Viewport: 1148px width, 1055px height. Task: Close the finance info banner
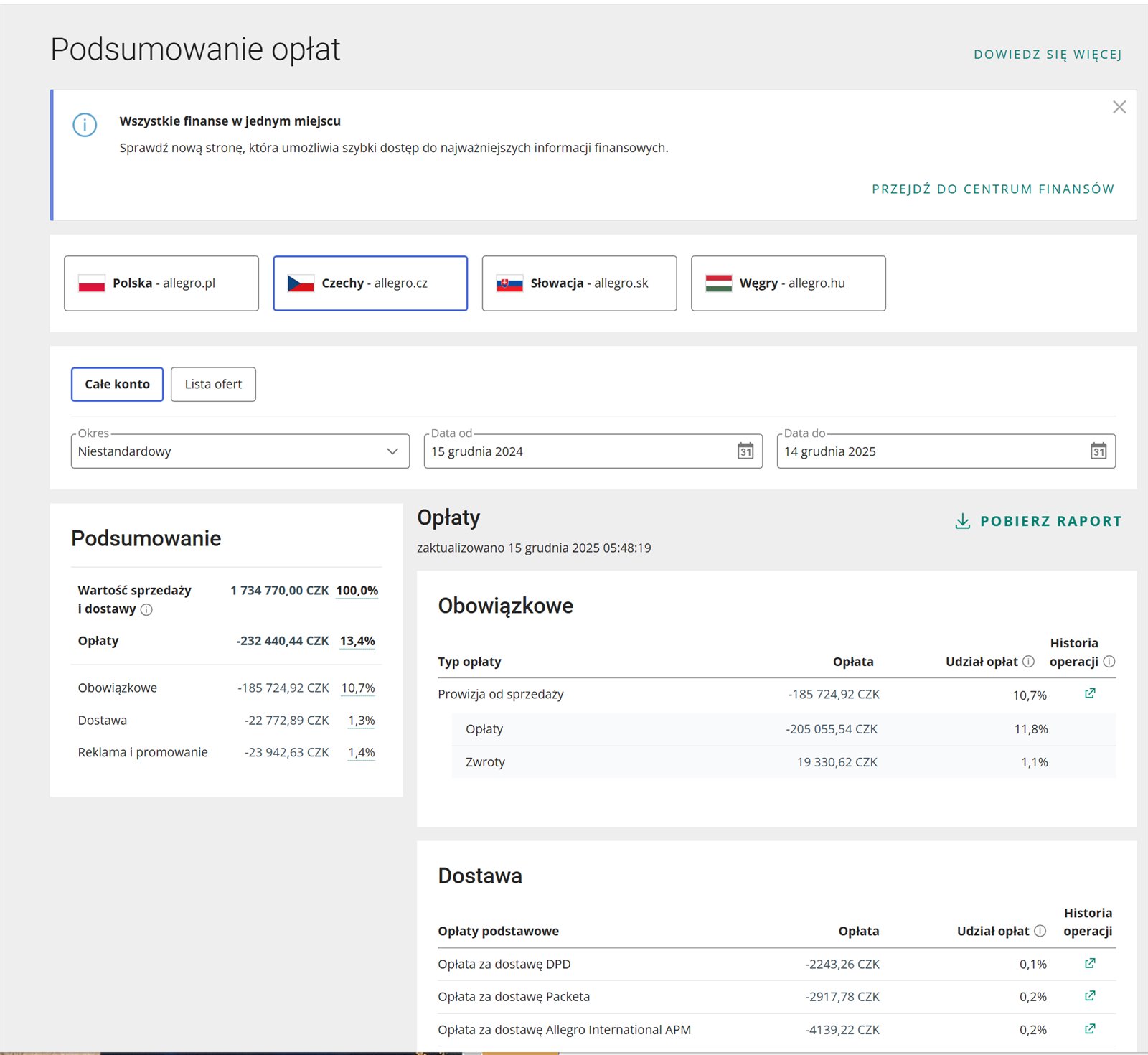[1119, 107]
